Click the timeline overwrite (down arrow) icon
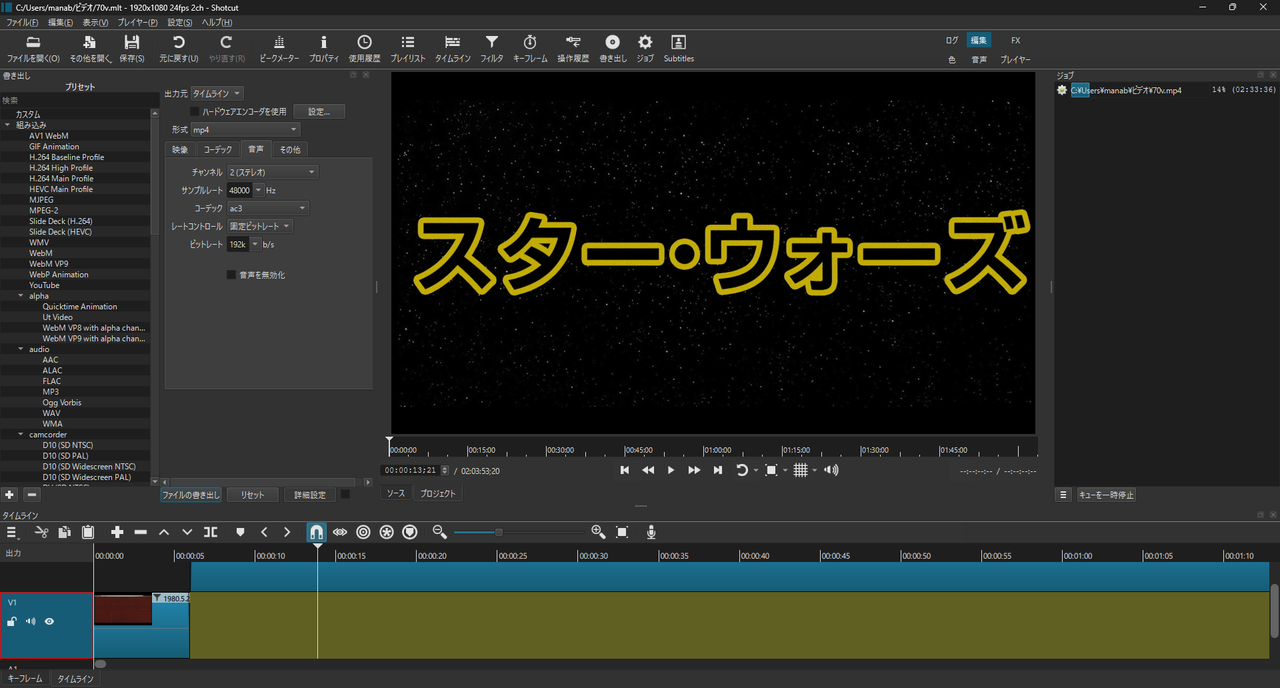The height and width of the screenshot is (688, 1280). (187, 532)
